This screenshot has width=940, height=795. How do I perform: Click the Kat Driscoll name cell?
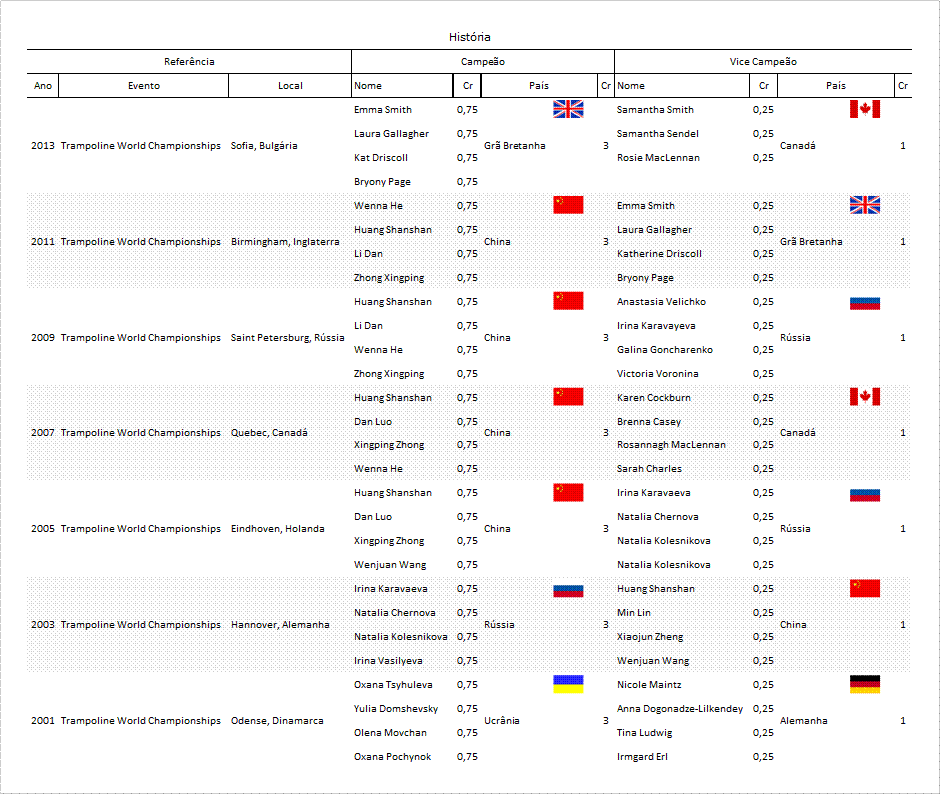click(x=381, y=158)
